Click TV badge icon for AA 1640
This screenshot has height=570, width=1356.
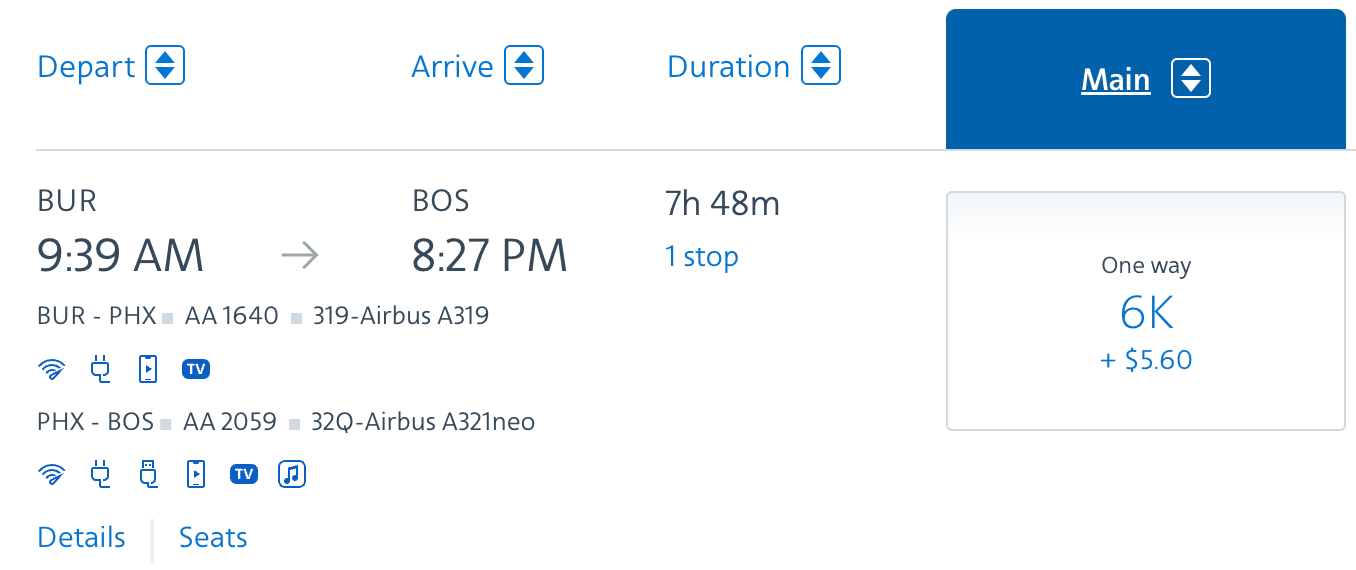196,369
